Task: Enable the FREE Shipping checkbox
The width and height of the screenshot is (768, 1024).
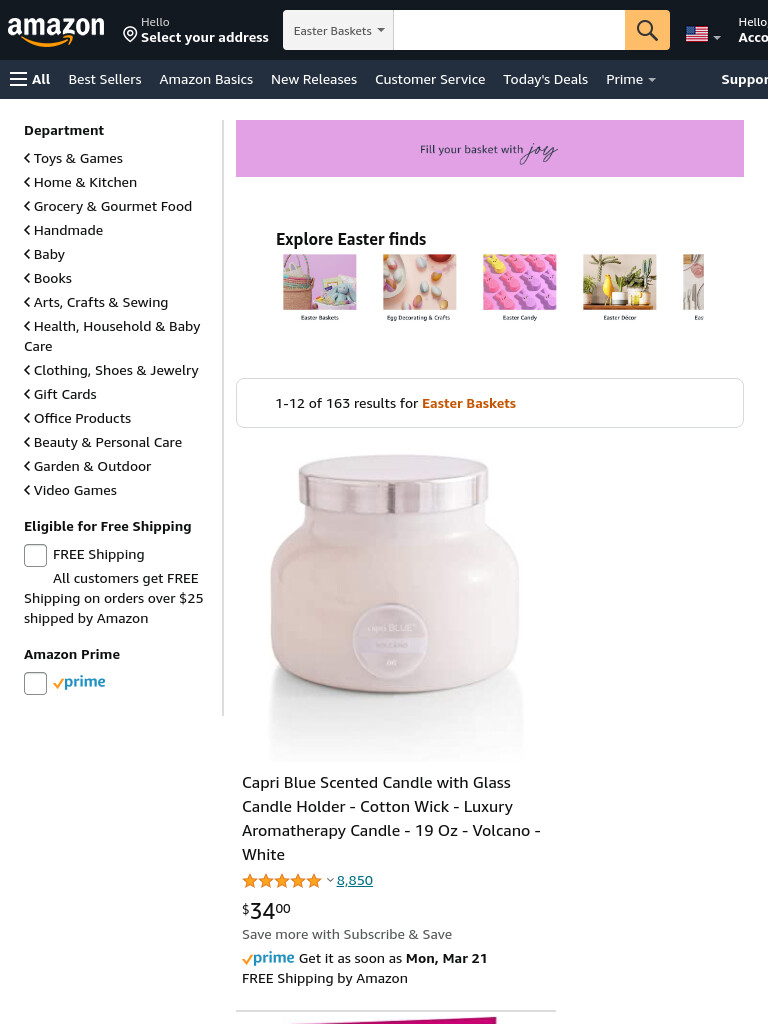Action: coord(35,555)
